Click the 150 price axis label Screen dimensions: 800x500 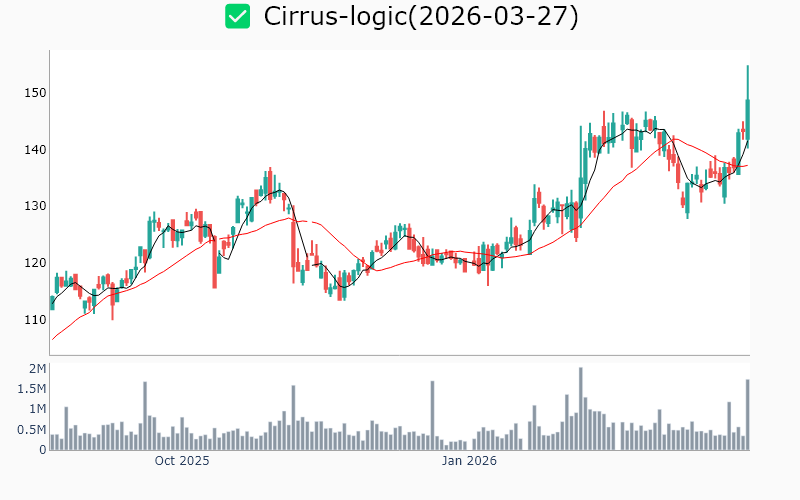pyautogui.click(x=35, y=93)
